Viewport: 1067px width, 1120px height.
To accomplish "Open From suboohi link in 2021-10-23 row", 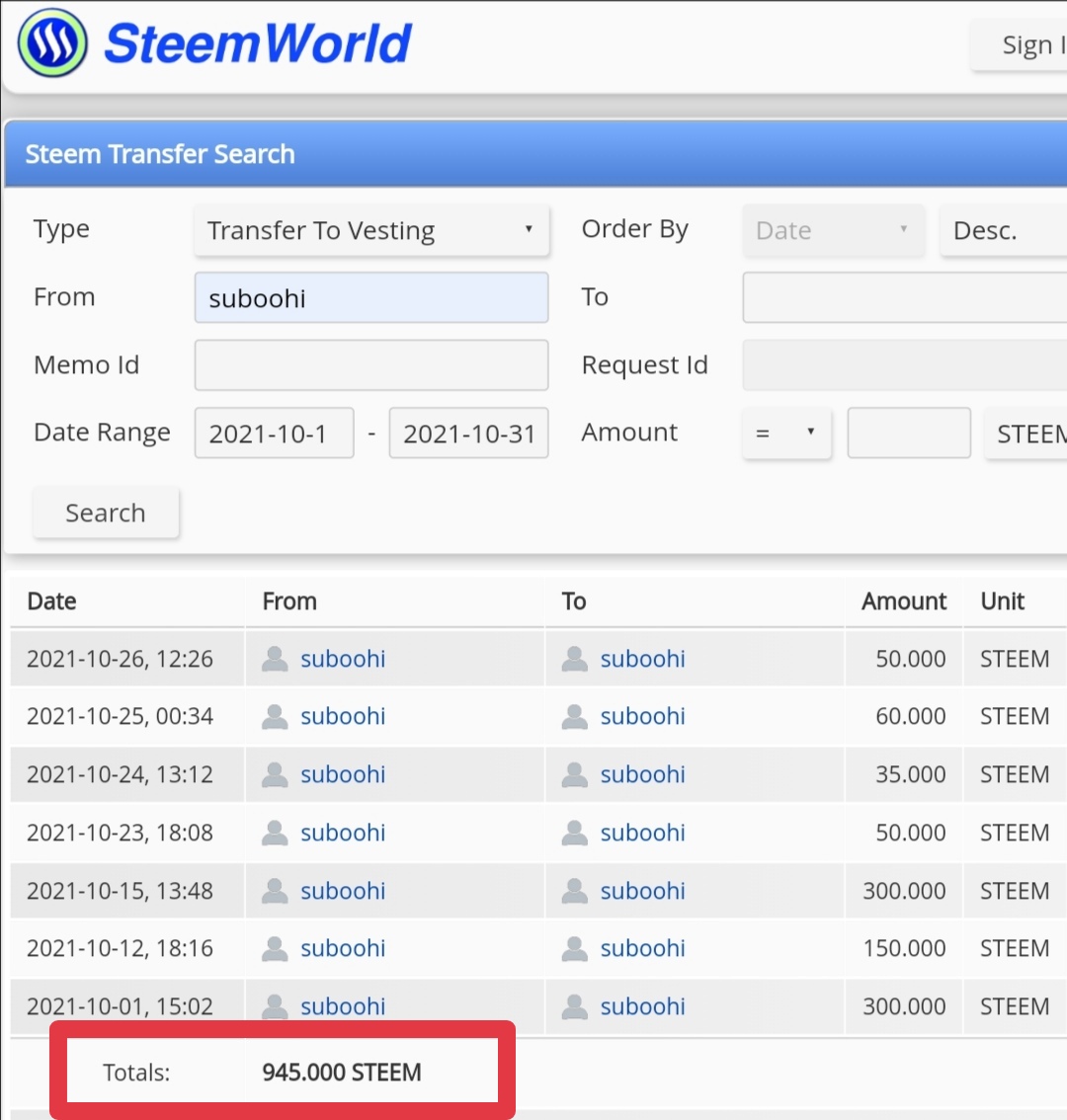I will [343, 833].
